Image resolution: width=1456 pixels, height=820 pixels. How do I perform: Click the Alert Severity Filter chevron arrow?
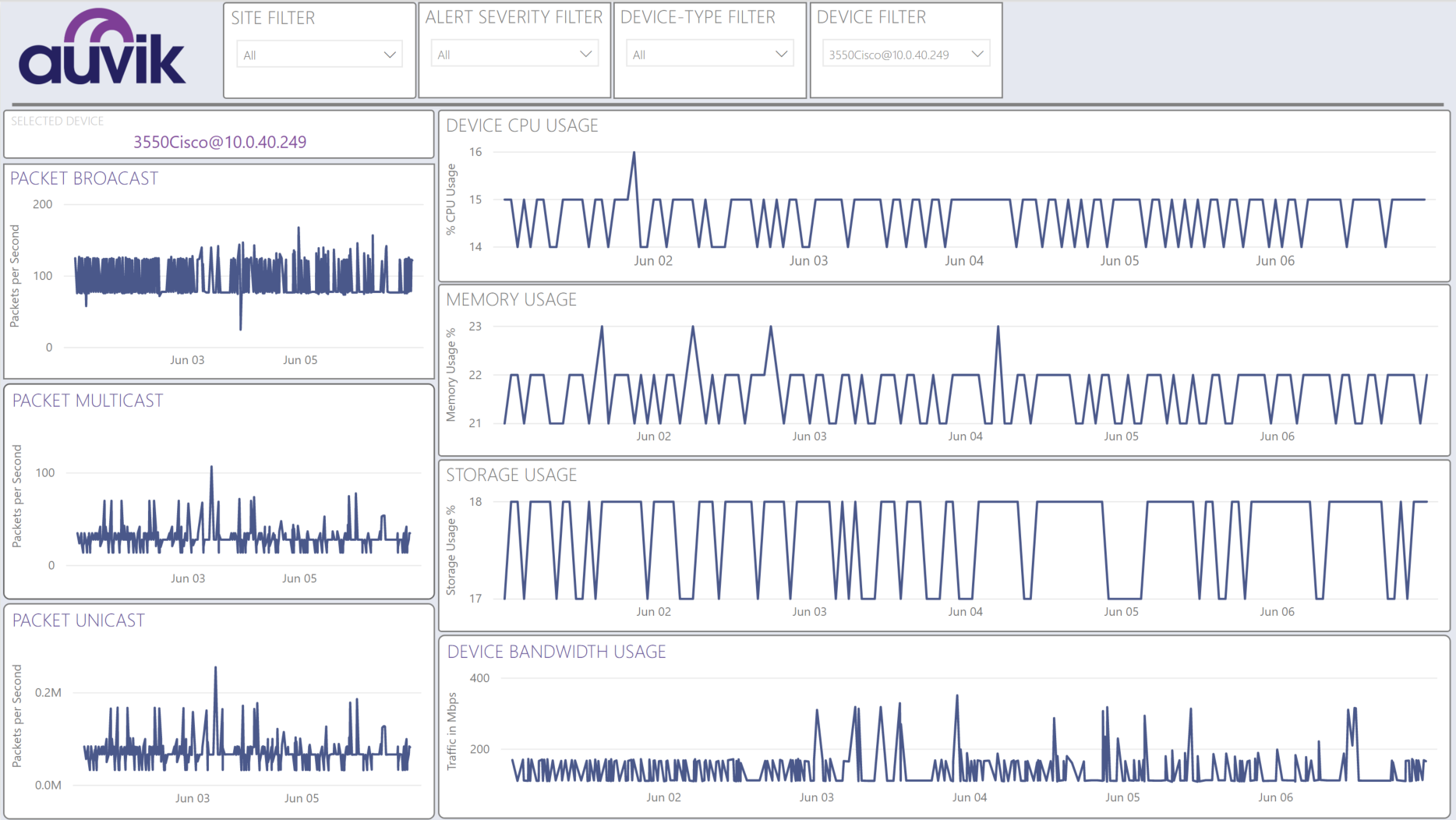585,55
